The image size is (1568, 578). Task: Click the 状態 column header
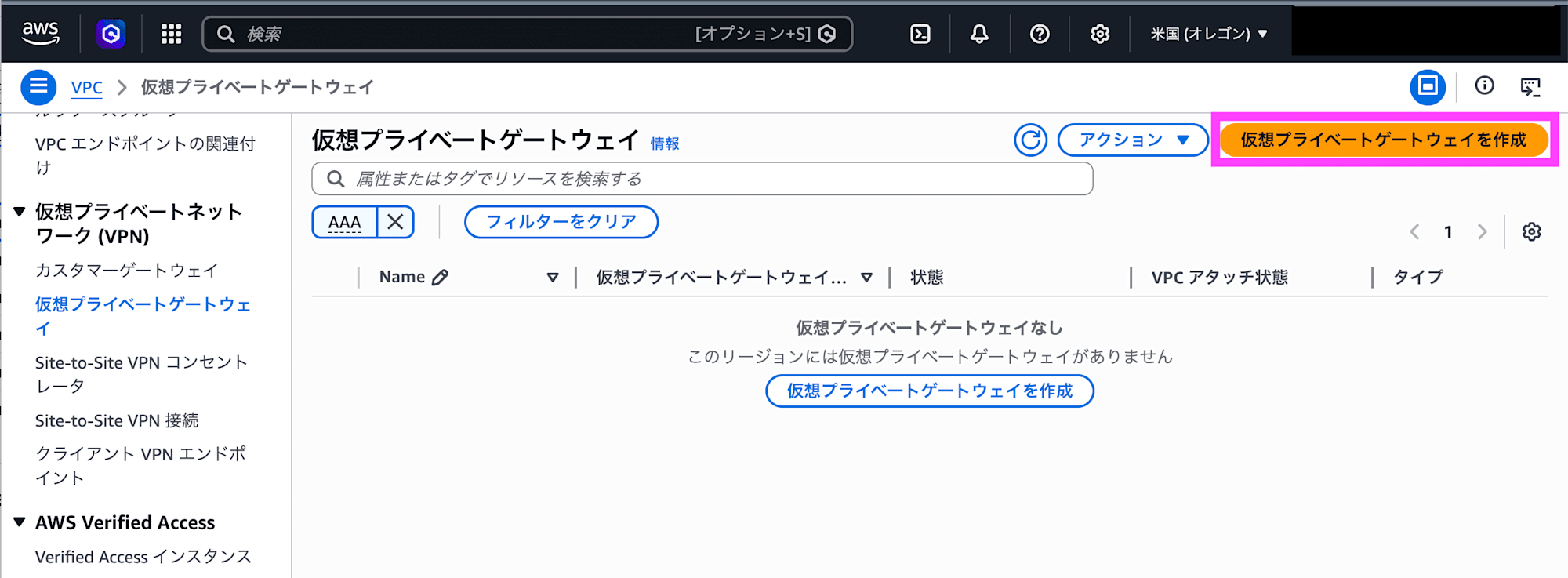927,277
